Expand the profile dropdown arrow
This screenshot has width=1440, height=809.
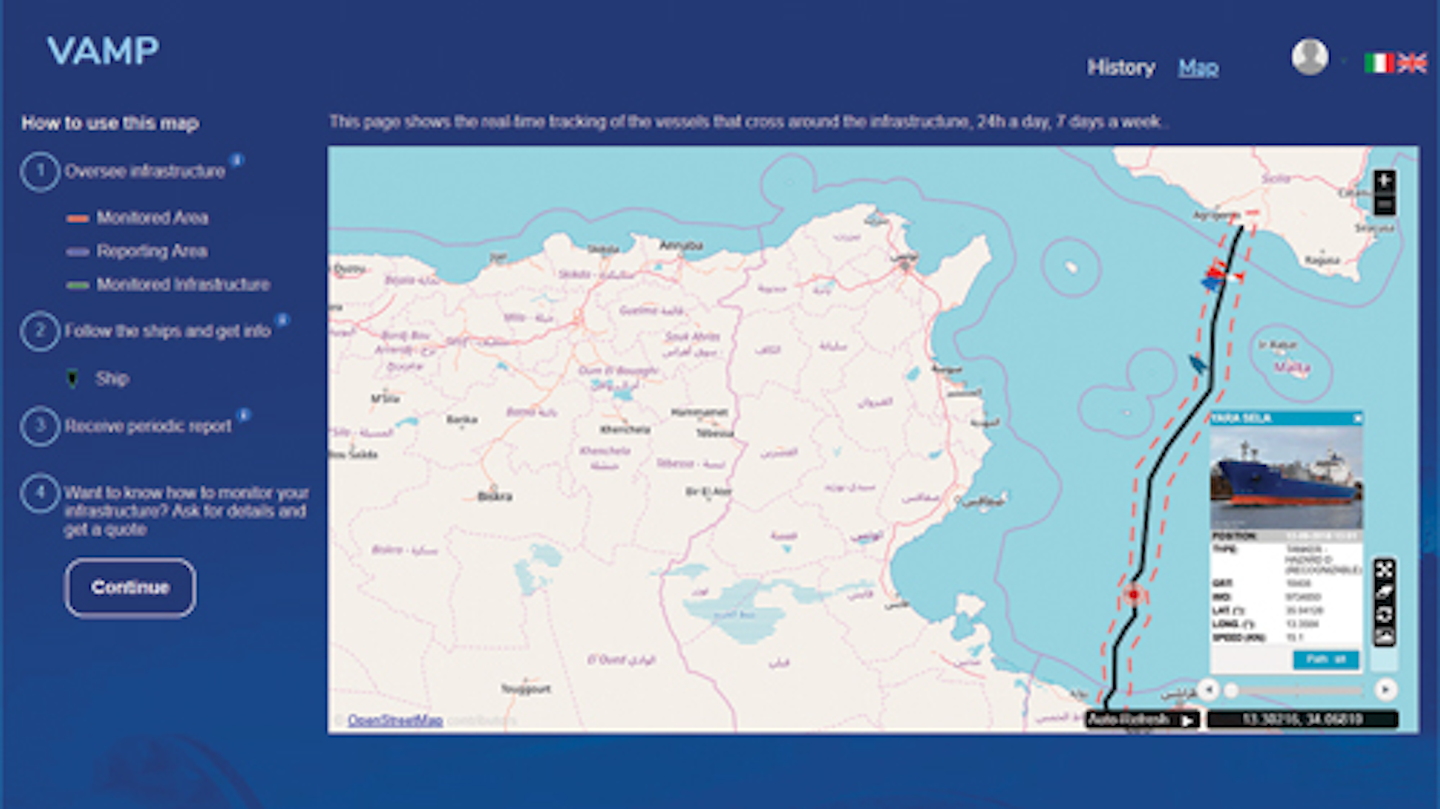1343,60
